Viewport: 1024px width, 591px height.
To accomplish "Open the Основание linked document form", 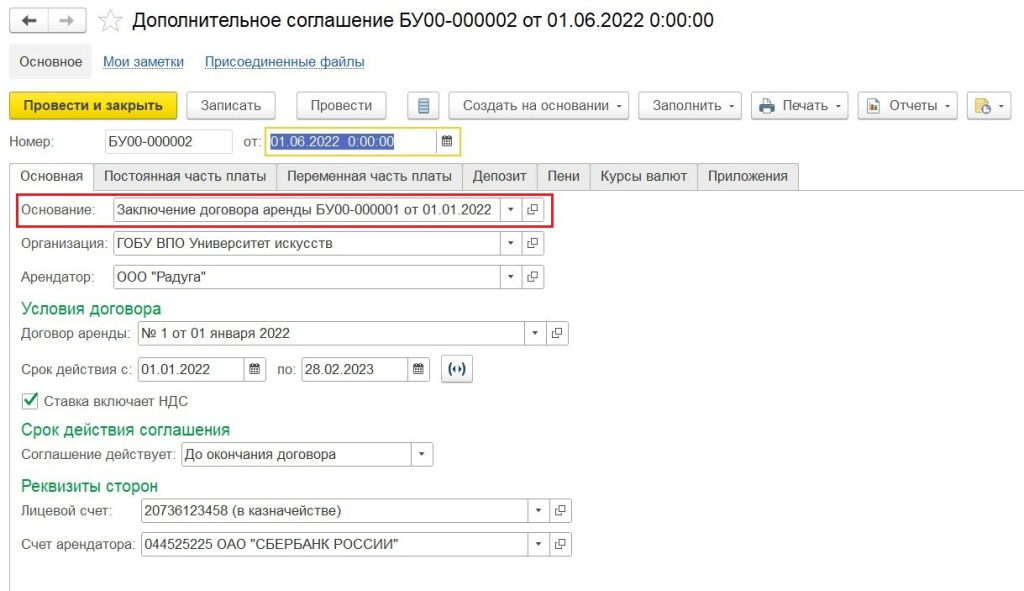I will point(534,210).
